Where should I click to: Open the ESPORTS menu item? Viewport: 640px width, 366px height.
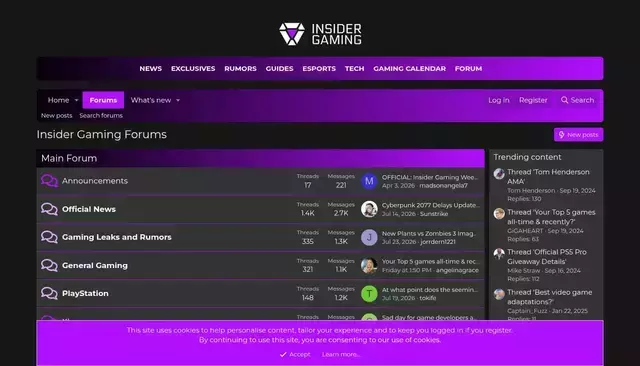pos(319,69)
